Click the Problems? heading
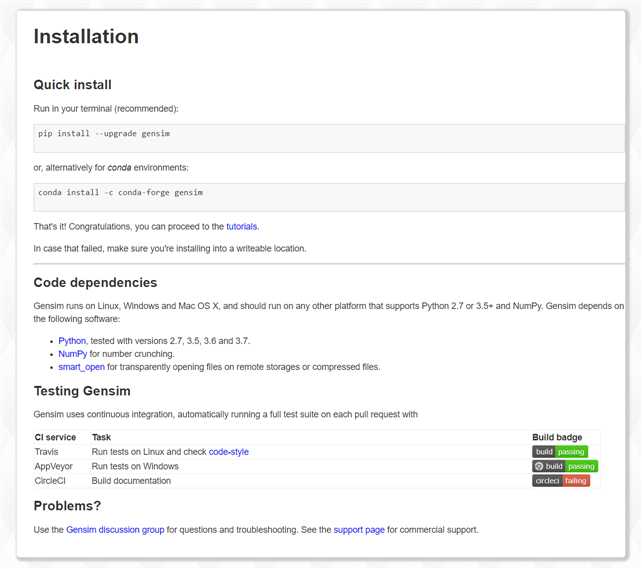 pos(67,506)
